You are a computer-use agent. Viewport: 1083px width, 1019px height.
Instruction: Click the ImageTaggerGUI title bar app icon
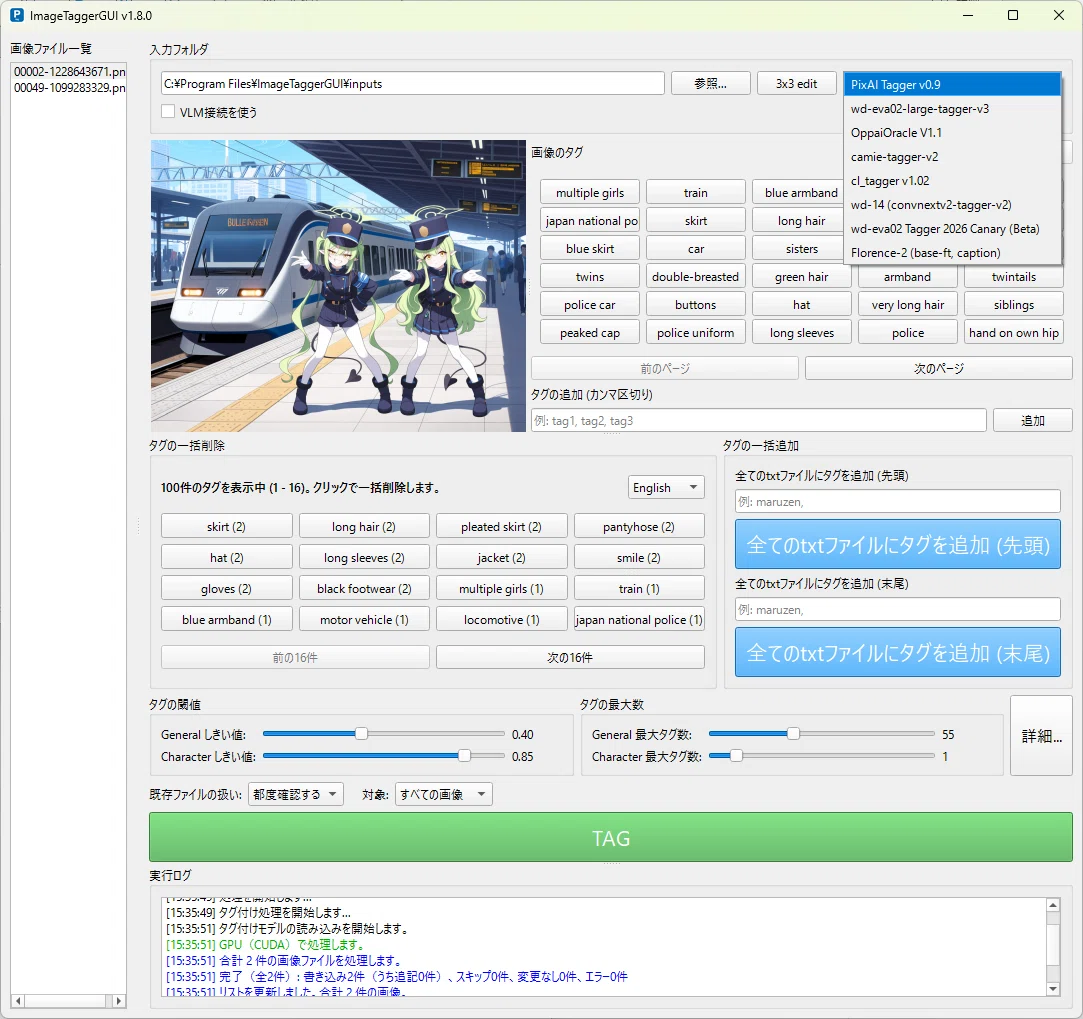pos(17,15)
